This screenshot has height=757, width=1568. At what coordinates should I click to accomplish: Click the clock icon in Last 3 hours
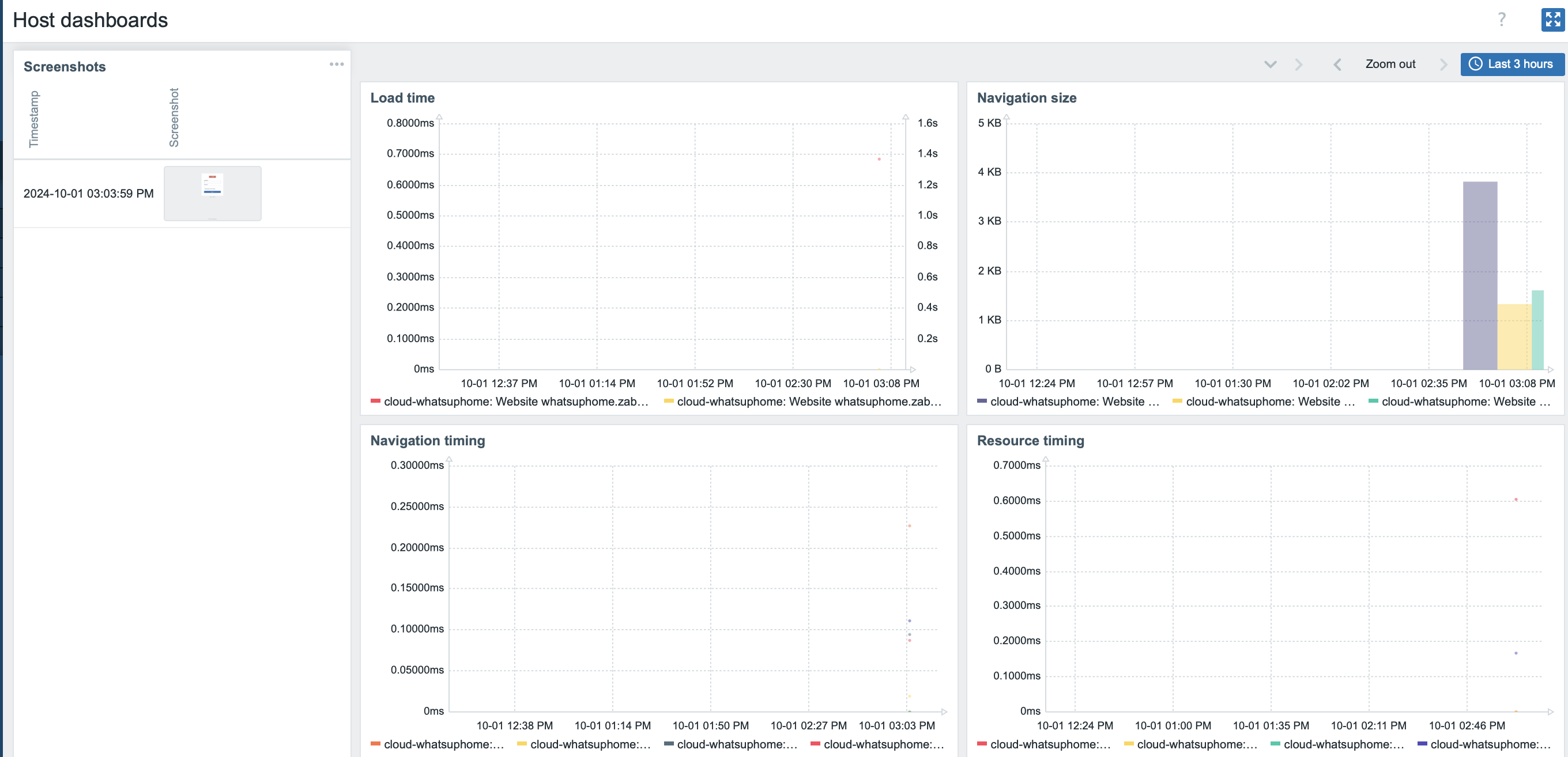pos(1476,64)
